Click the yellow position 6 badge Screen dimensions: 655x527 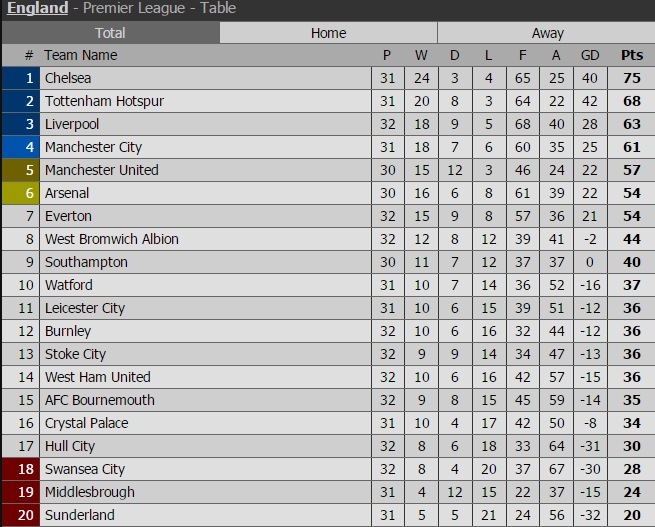point(20,193)
